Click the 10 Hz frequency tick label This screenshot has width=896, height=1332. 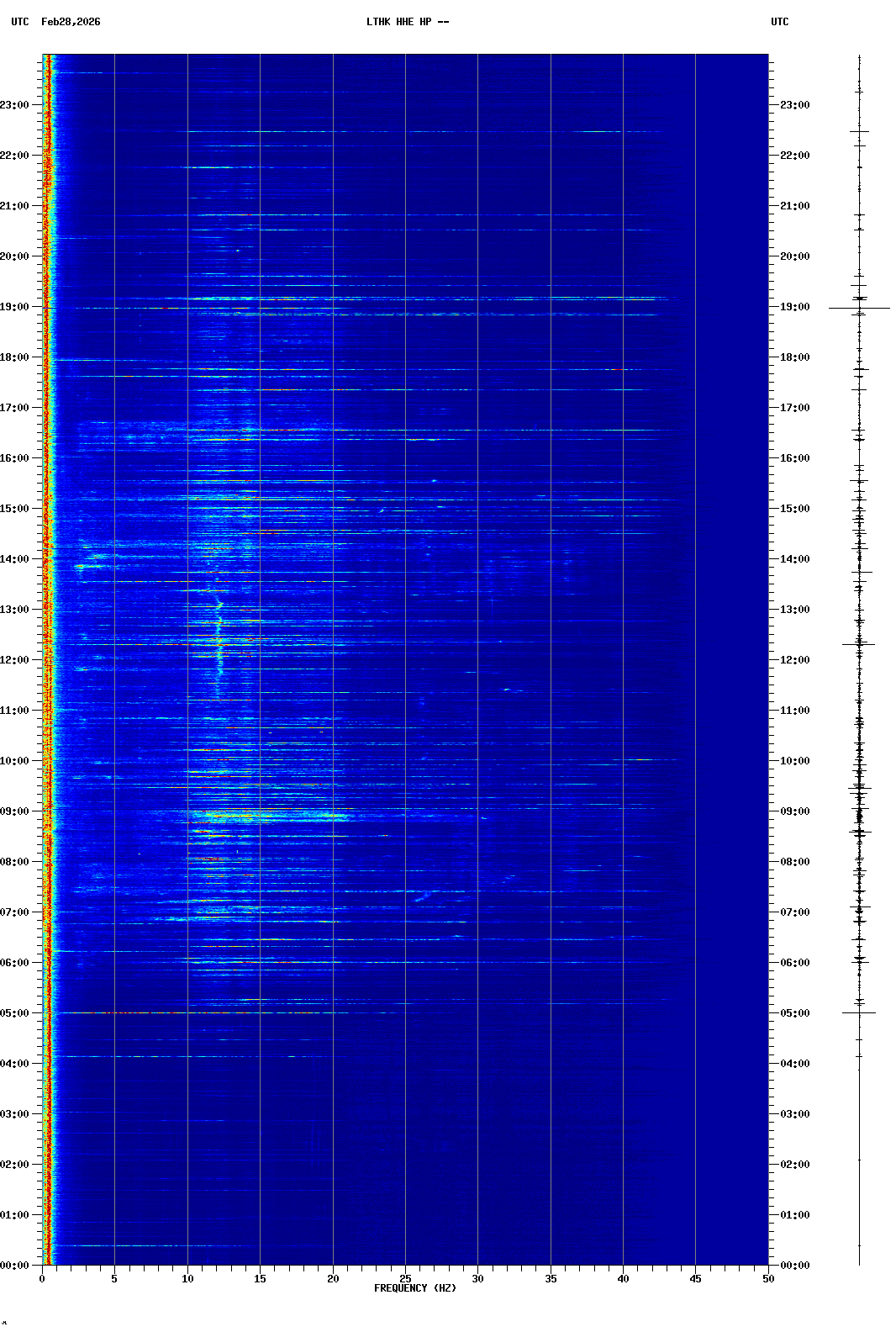[187, 1279]
